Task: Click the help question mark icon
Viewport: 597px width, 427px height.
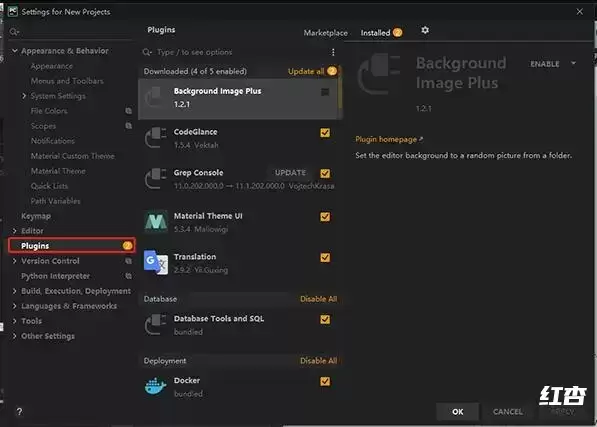Action: (19, 411)
